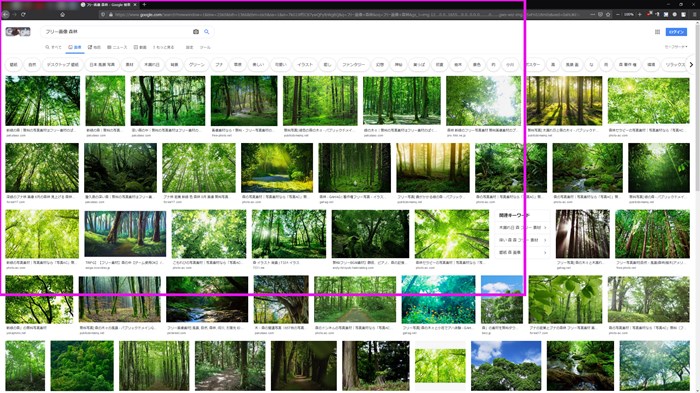Click the camera search-by-image icon
The image size is (700, 393).
point(196,32)
